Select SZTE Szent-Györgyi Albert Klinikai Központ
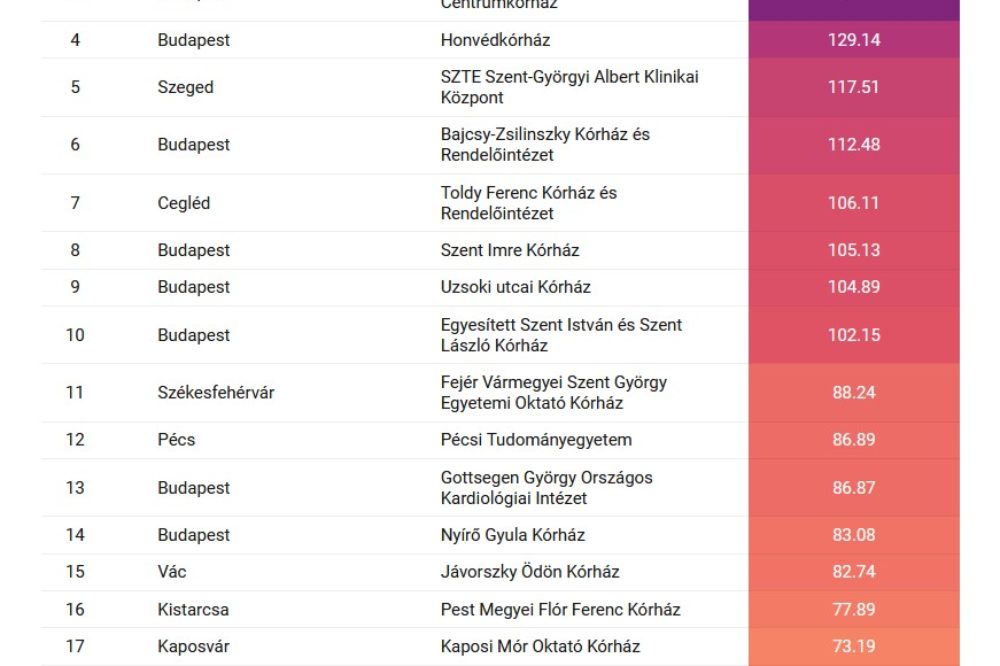The image size is (1000, 666). click(x=569, y=87)
